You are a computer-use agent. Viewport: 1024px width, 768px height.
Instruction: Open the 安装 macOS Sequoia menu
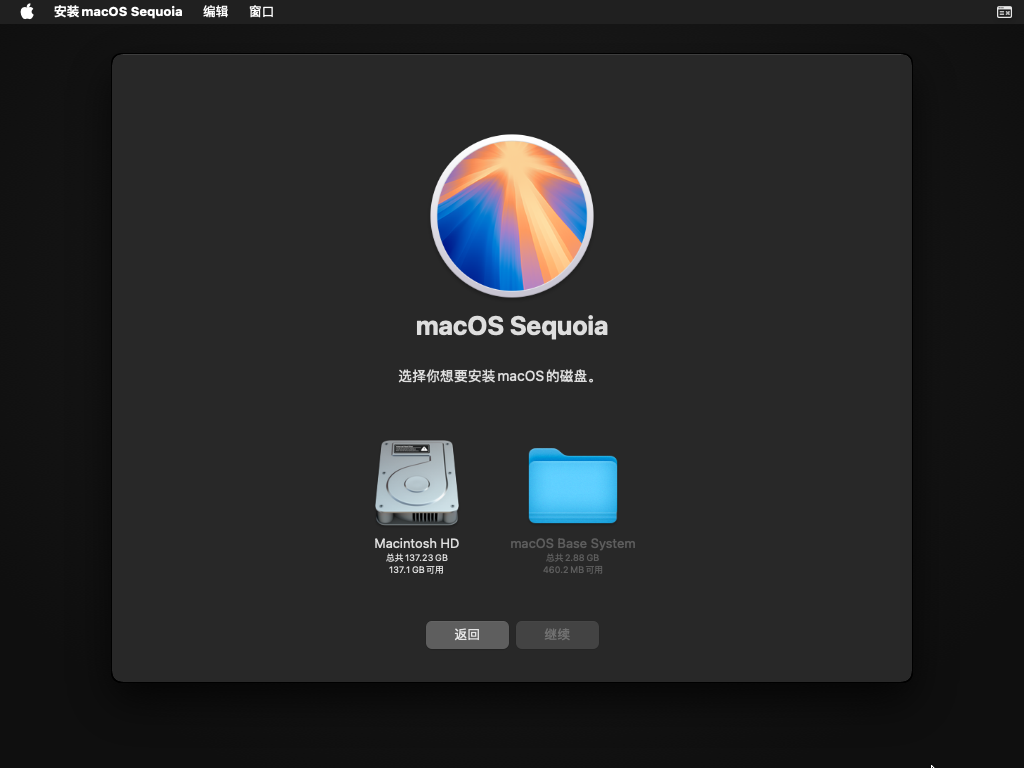[x=118, y=12]
